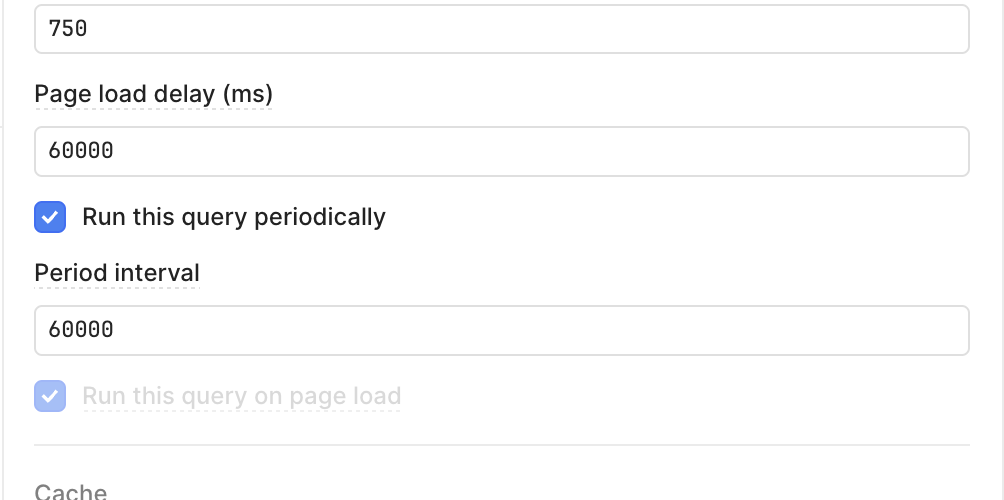Screen dimensions: 1004x500
Task: Click the input field containing 750
Action: (x=500, y=29)
